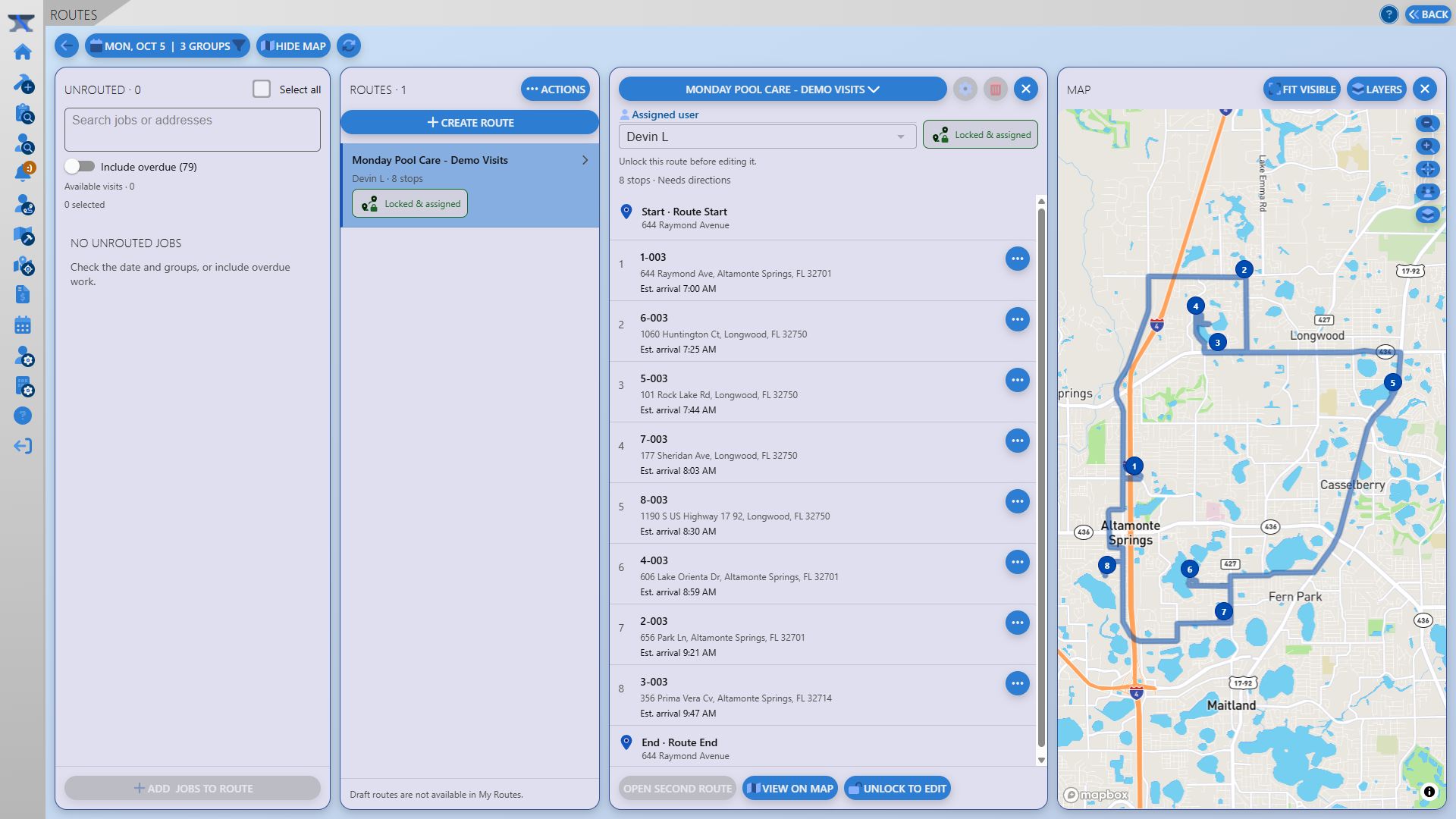Toggle the Select all checkbox

tap(262, 89)
